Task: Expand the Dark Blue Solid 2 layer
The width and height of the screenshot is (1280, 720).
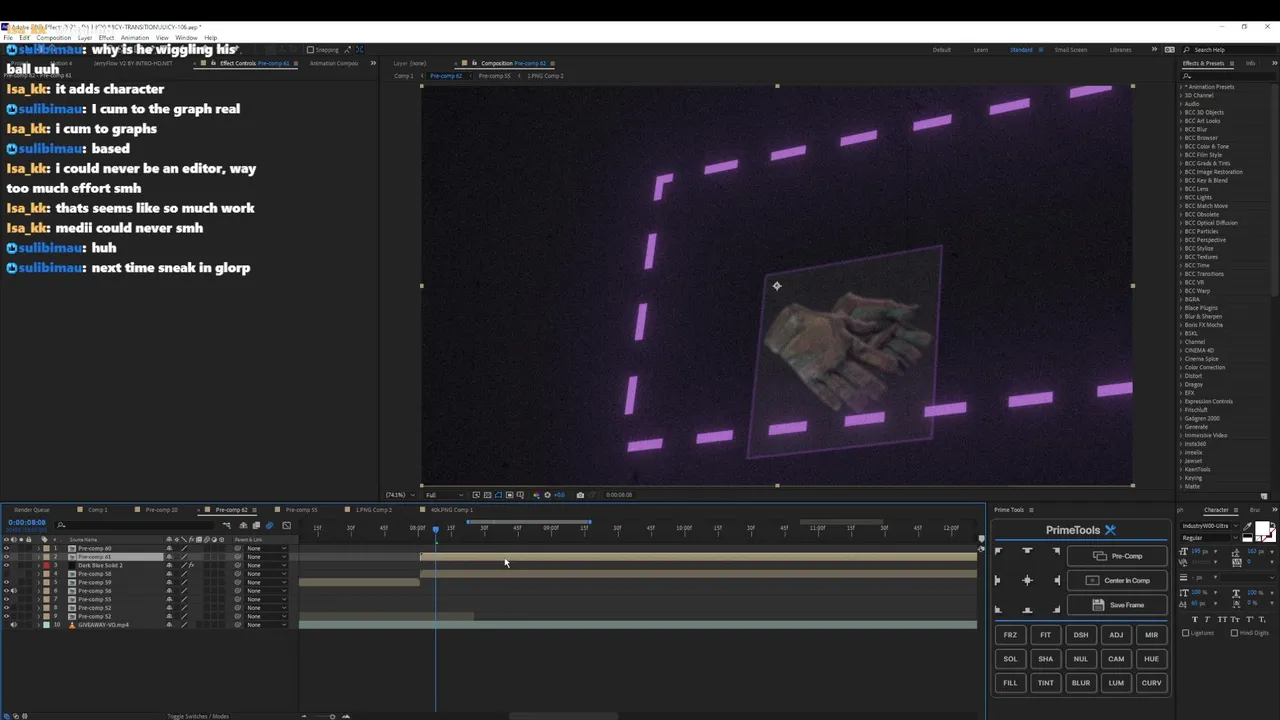Action: [39, 565]
